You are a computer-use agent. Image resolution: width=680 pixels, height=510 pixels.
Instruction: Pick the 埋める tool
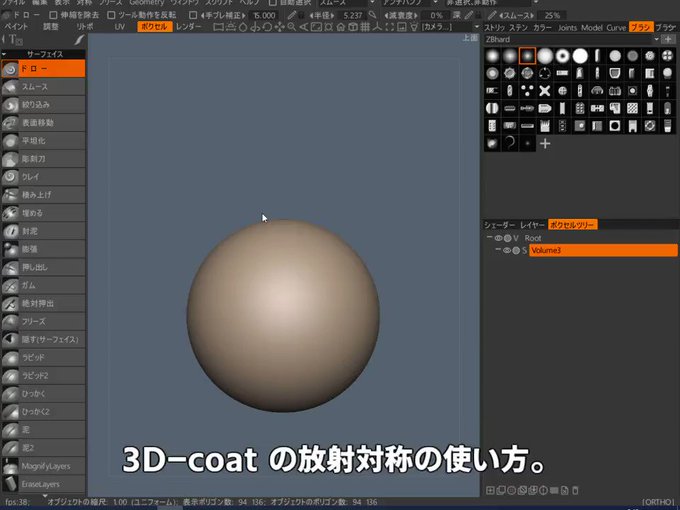click(43, 213)
